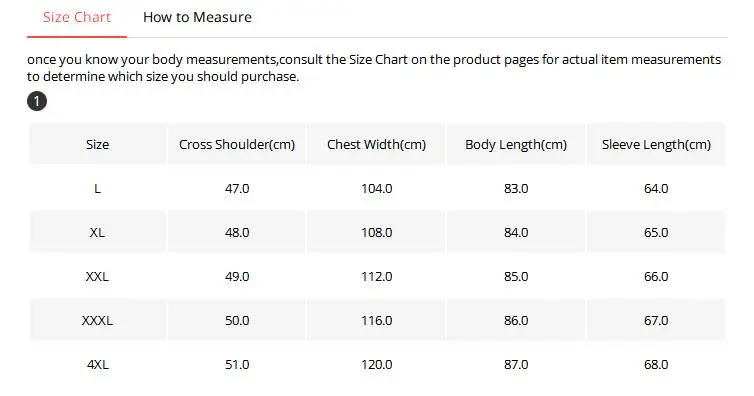The height and width of the screenshot is (396, 754).
Task: Click the size chart instructions paragraph
Action: click(374, 68)
